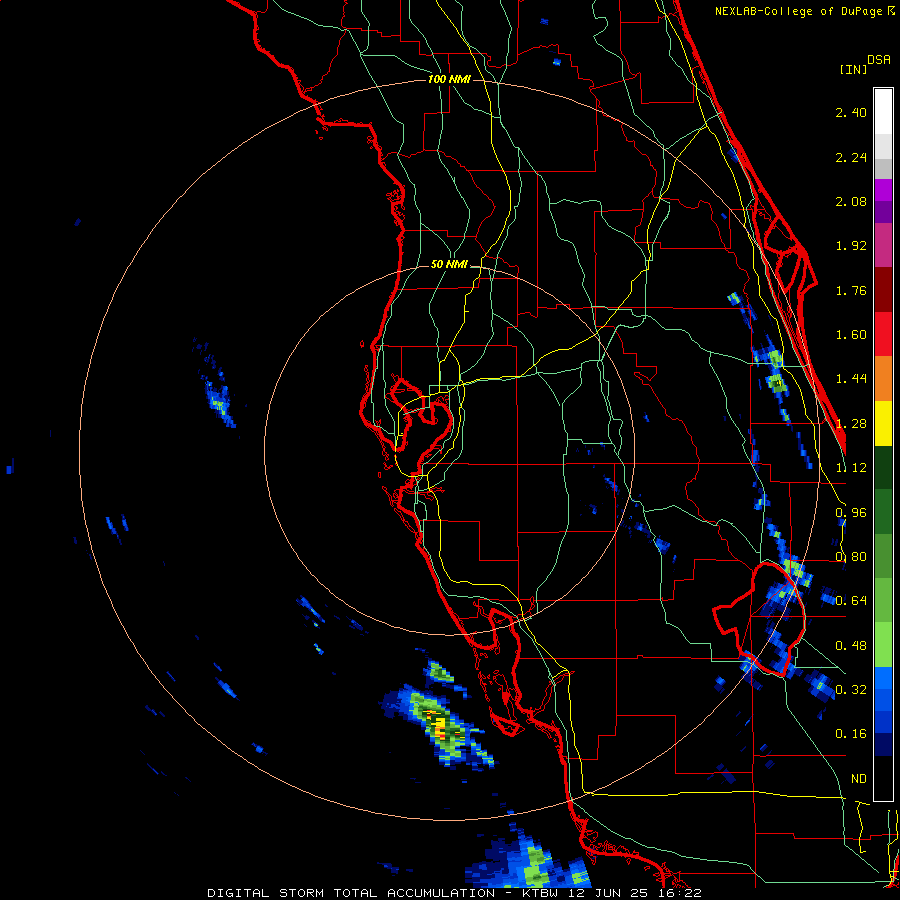Click the DSA product label
This screenshot has width=900, height=900.
[x=879, y=60]
